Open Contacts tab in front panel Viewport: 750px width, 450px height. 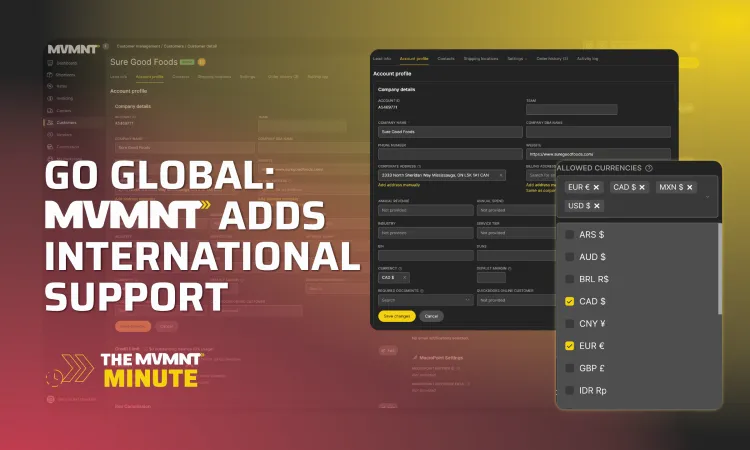446,59
